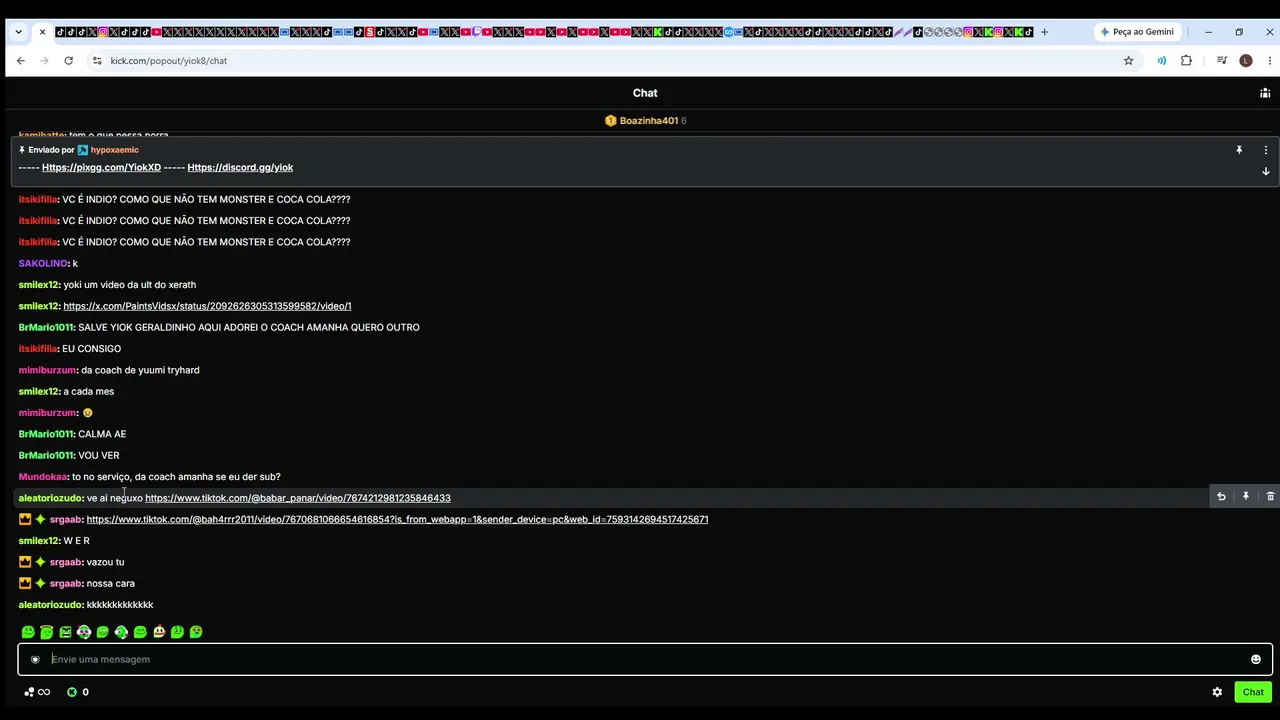Click smilex12 on 'yoki um video' message
The width and height of the screenshot is (1280, 720).
[x=39, y=285]
